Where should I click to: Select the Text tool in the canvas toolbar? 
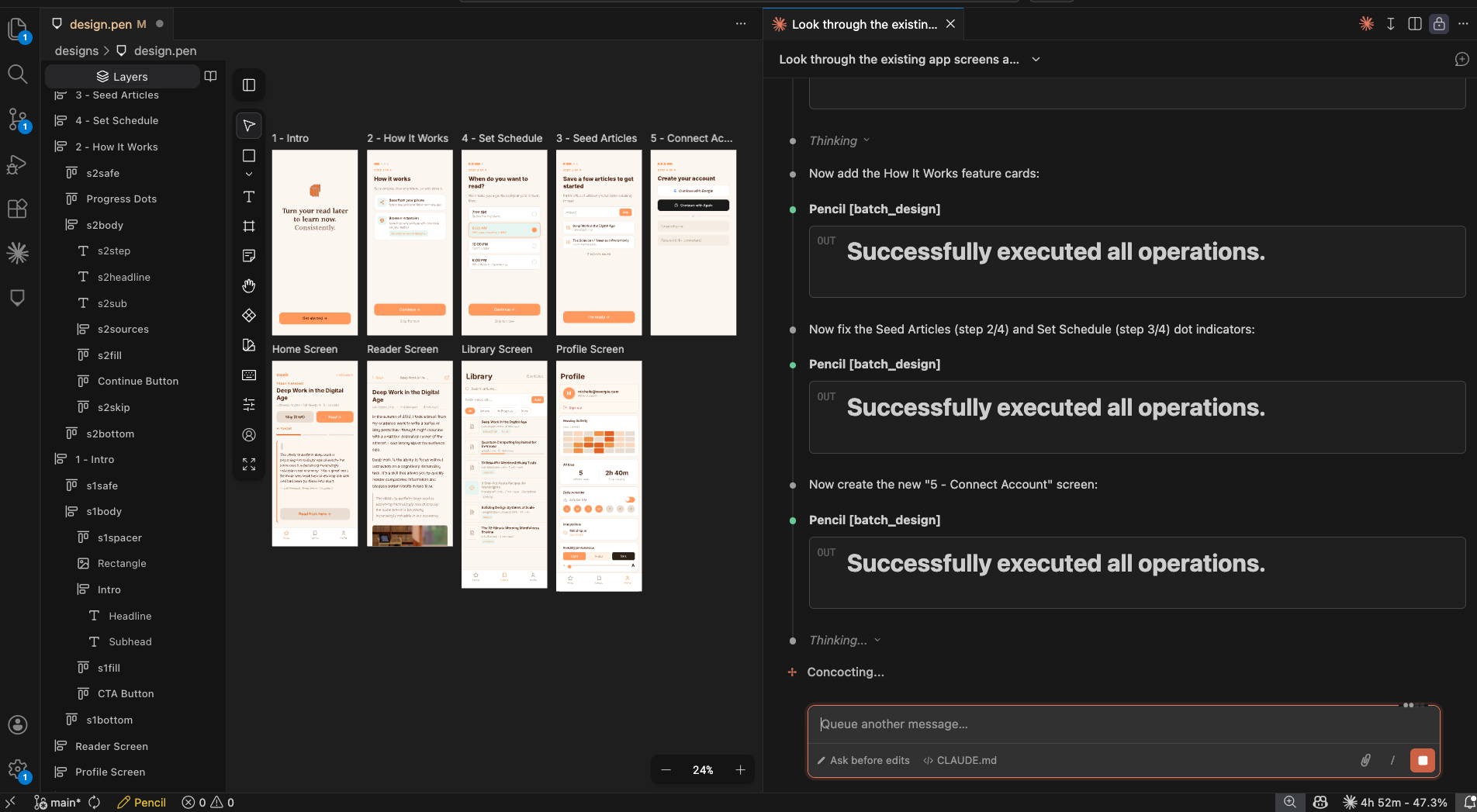click(249, 197)
